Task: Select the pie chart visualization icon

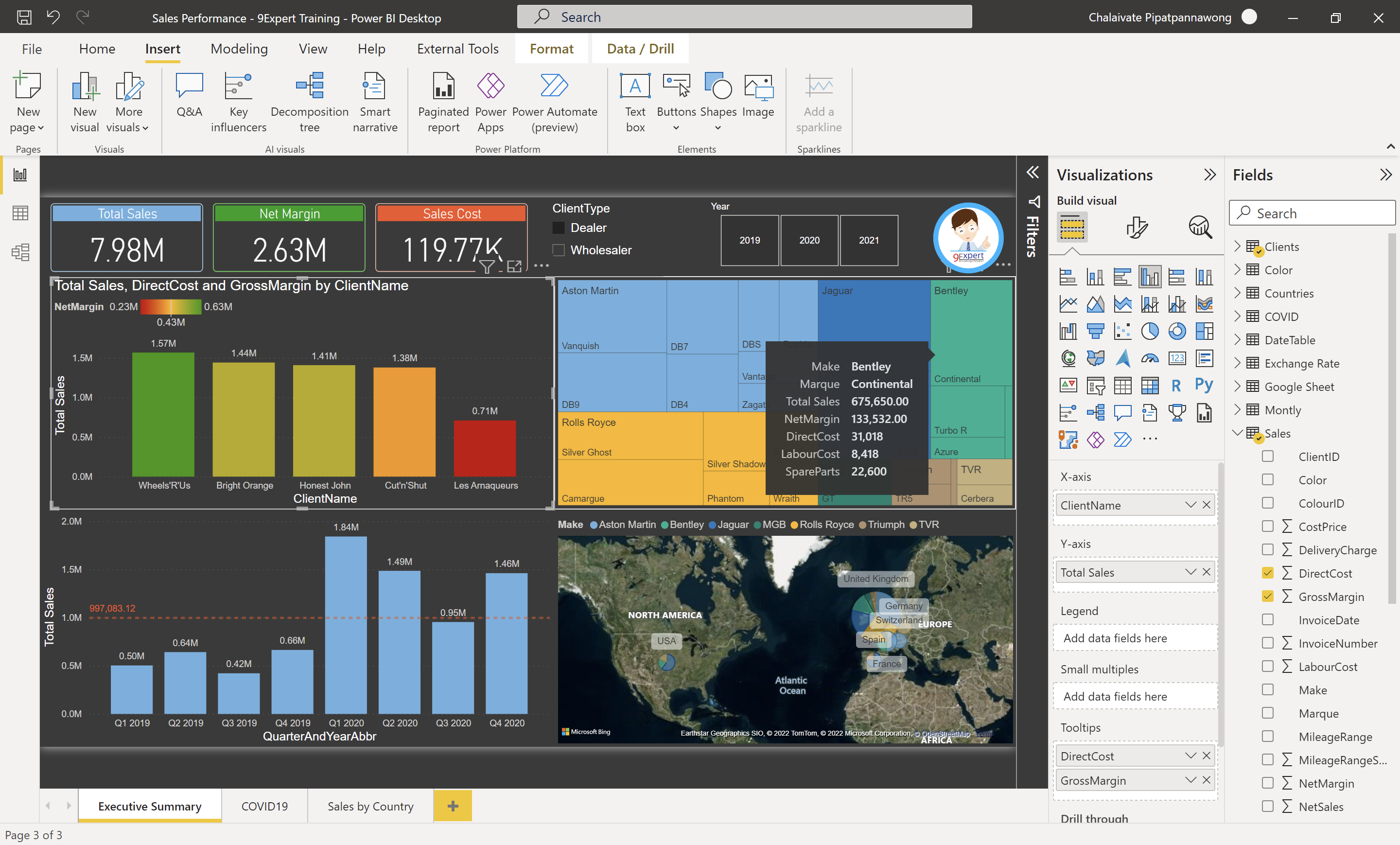Action: click(x=1150, y=331)
